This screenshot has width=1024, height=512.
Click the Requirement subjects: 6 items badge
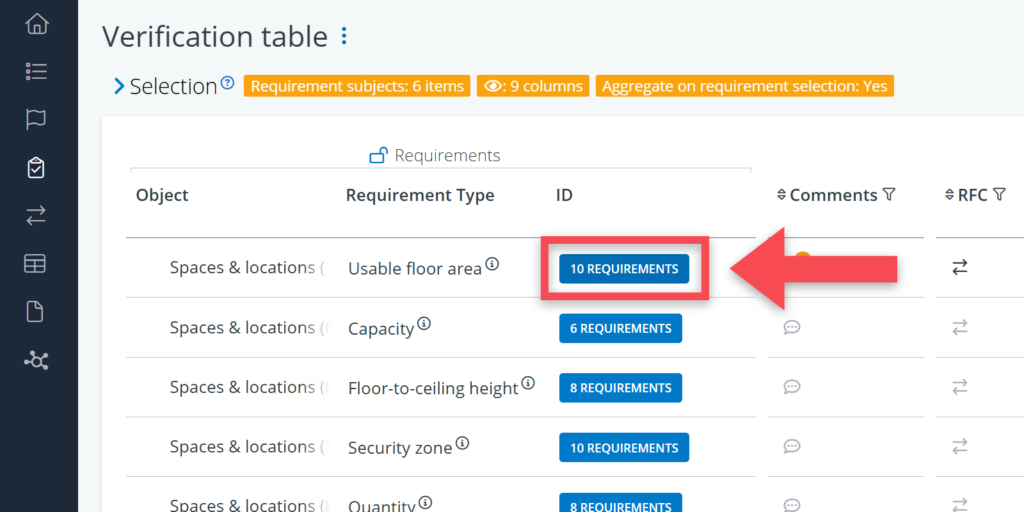coord(357,86)
